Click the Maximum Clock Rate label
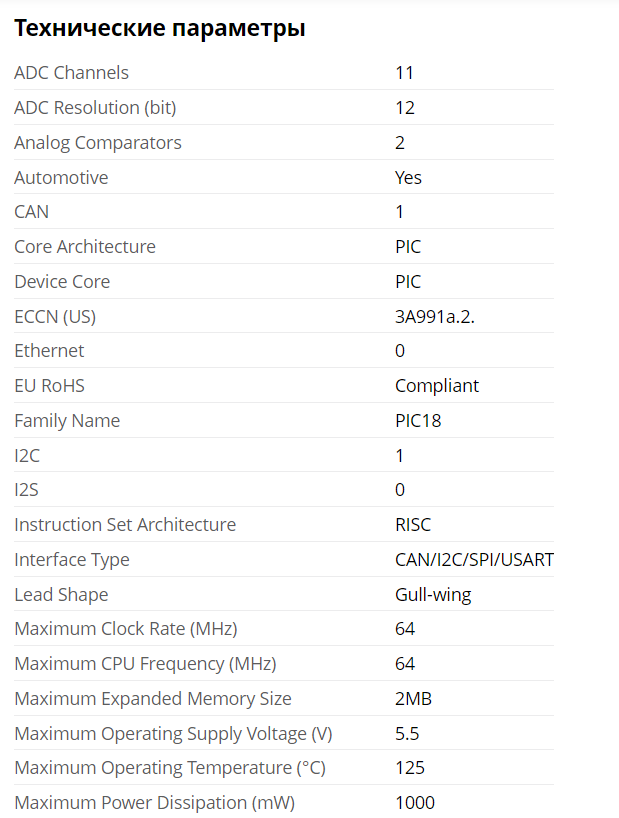This screenshot has height=818, width=619. pos(126,629)
